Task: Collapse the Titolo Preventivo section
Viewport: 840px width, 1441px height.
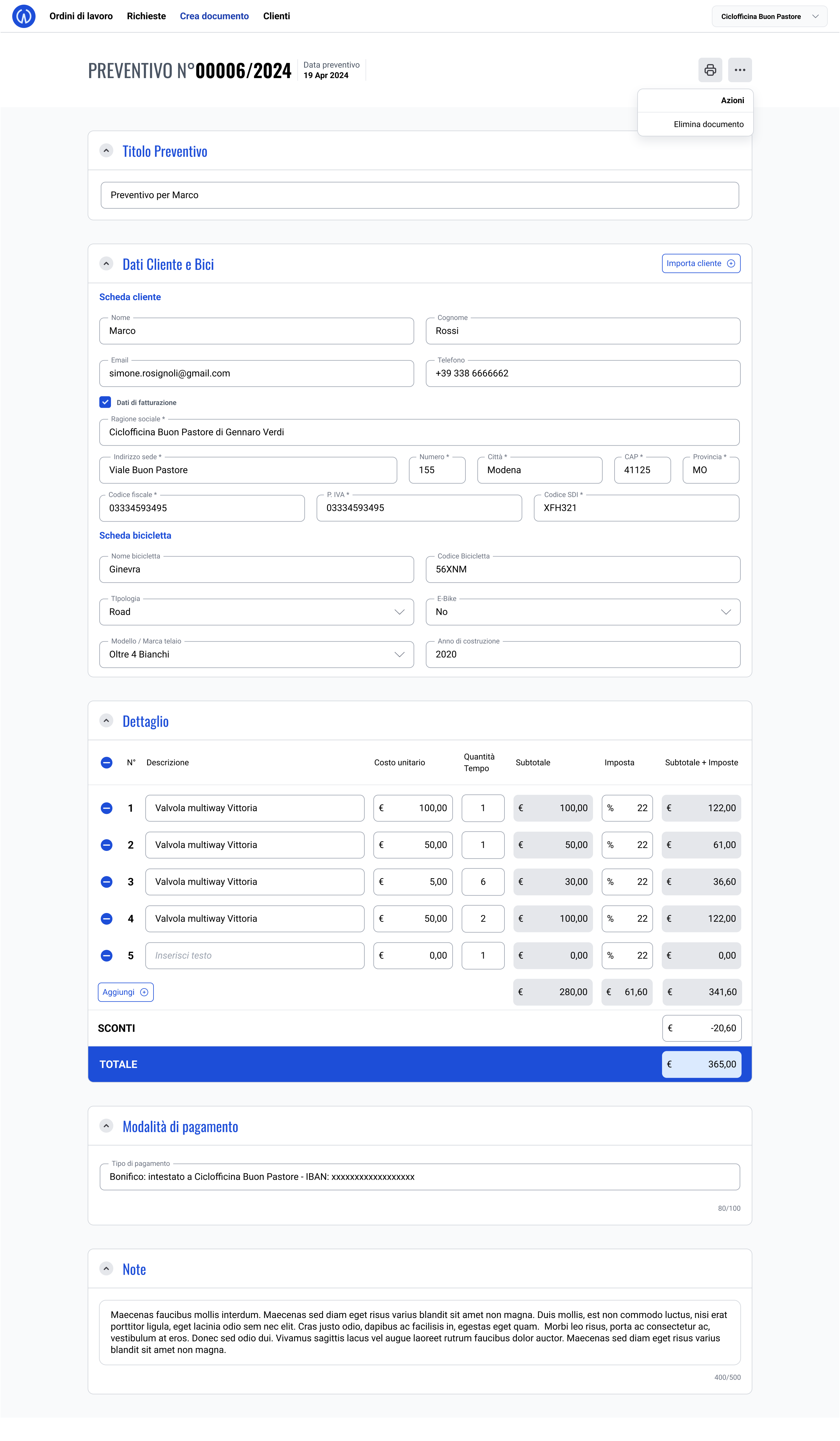Action: pyautogui.click(x=106, y=151)
